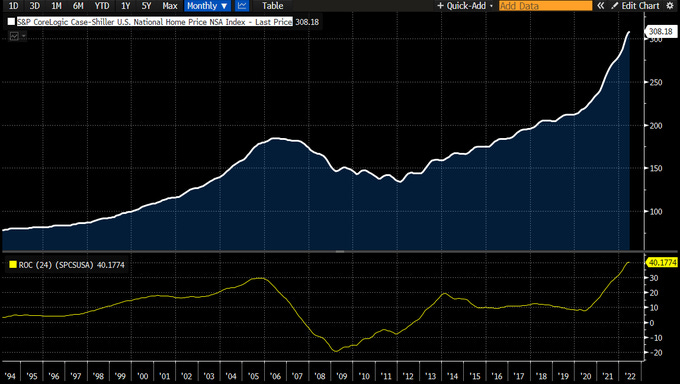Click the line chart view icon
The height and width of the screenshot is (384, 680).
click(x=242, y=6)
